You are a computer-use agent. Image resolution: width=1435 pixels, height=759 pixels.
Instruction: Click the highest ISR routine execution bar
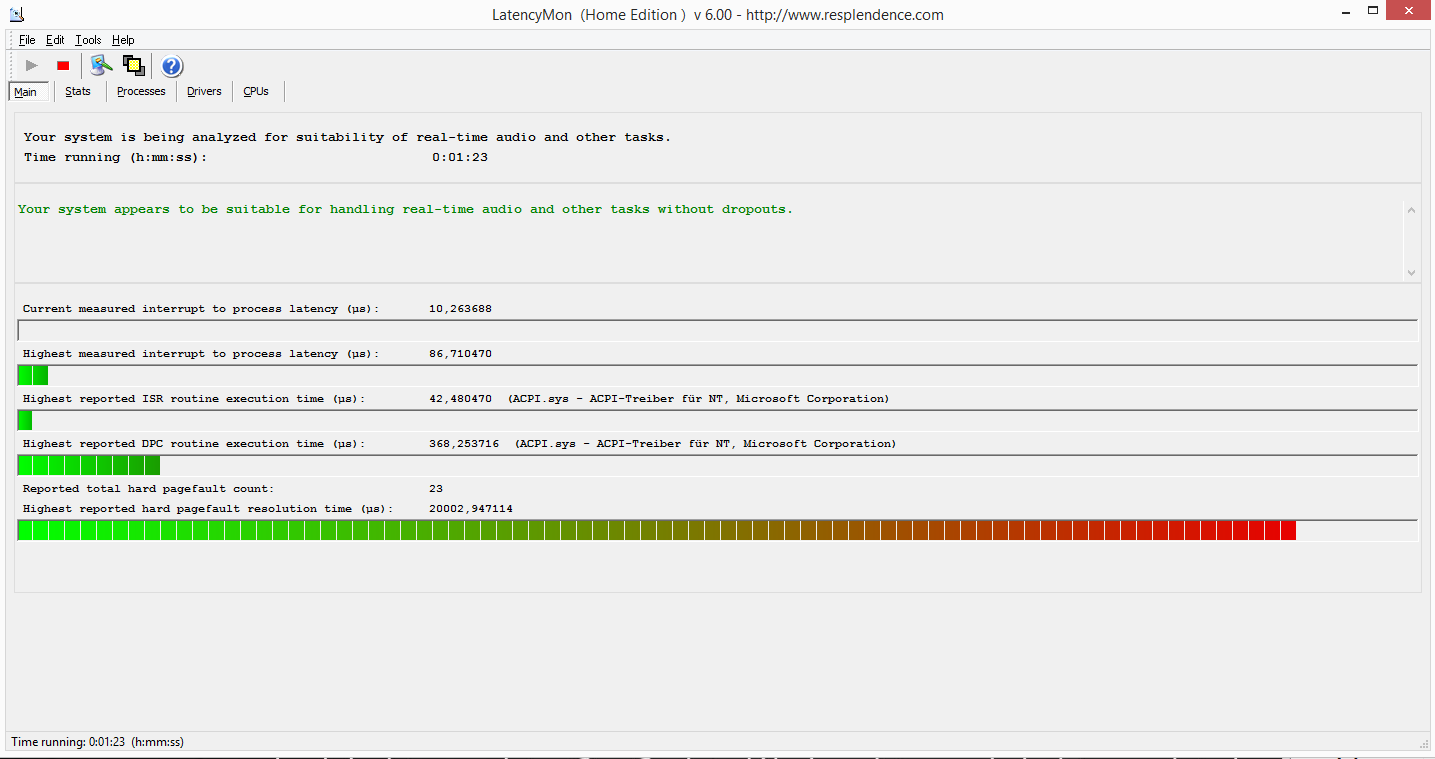pyautogui.click(x=717, y=421)
